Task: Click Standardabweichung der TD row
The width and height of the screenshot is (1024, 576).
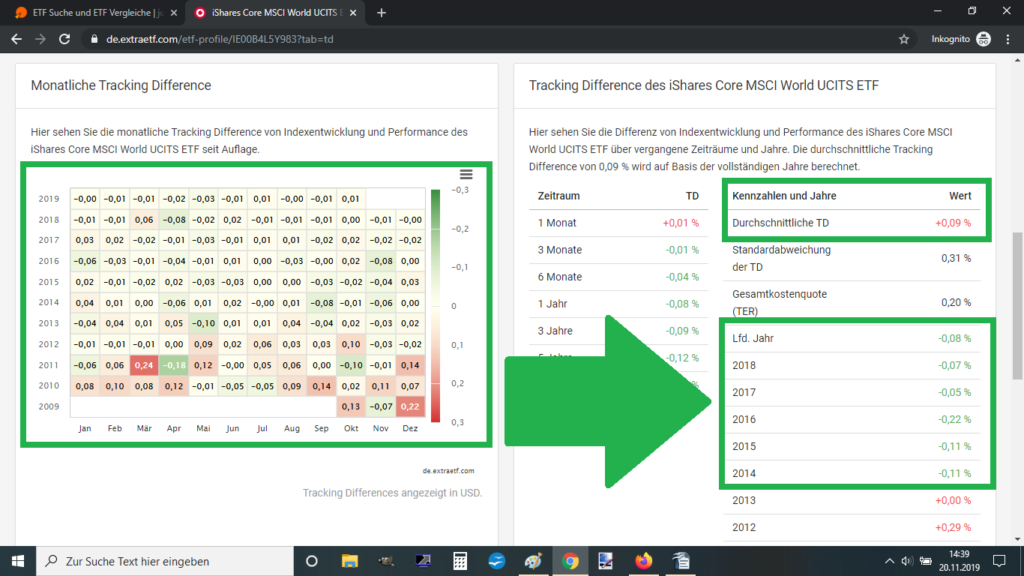Action: pos(852,258)
